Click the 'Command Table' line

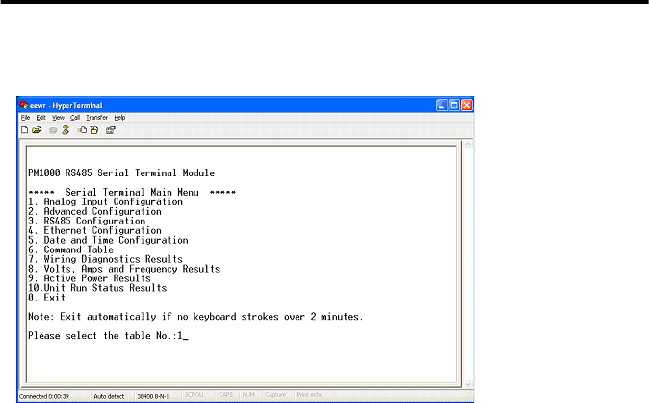[71, 250]
